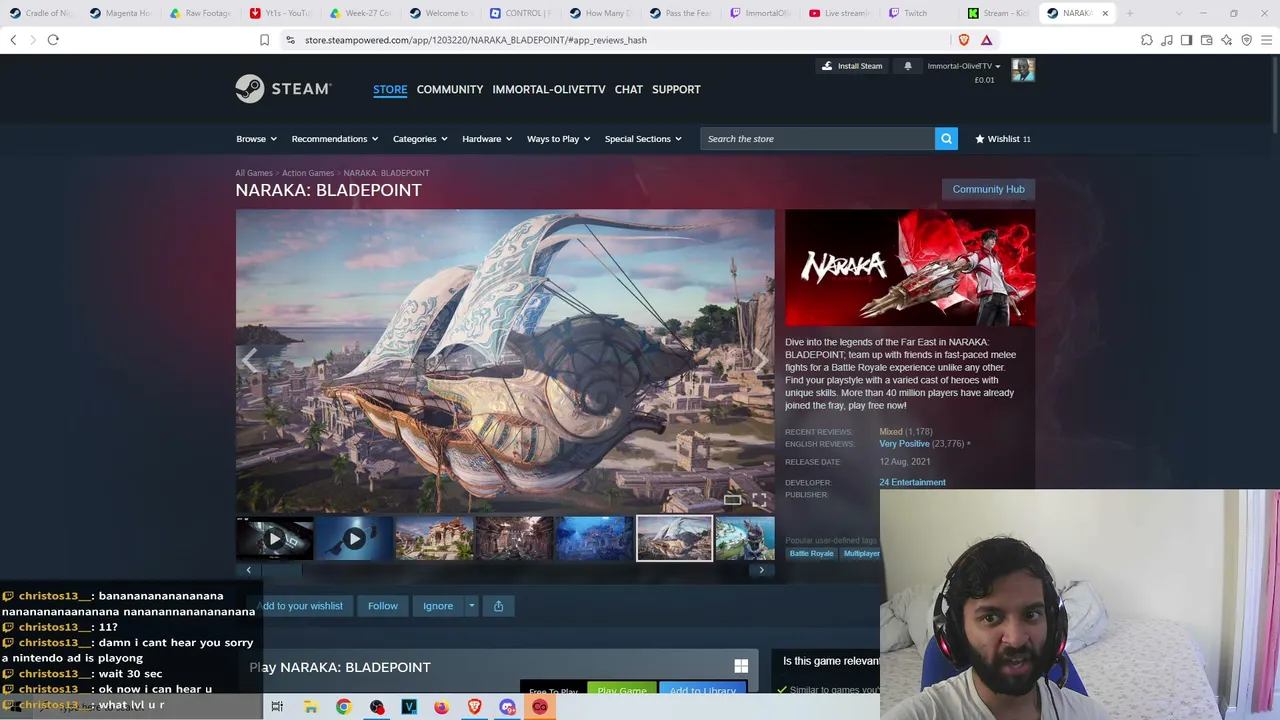
Task: Click the Action Games breadcrumb
Action: tap(308, 173)
